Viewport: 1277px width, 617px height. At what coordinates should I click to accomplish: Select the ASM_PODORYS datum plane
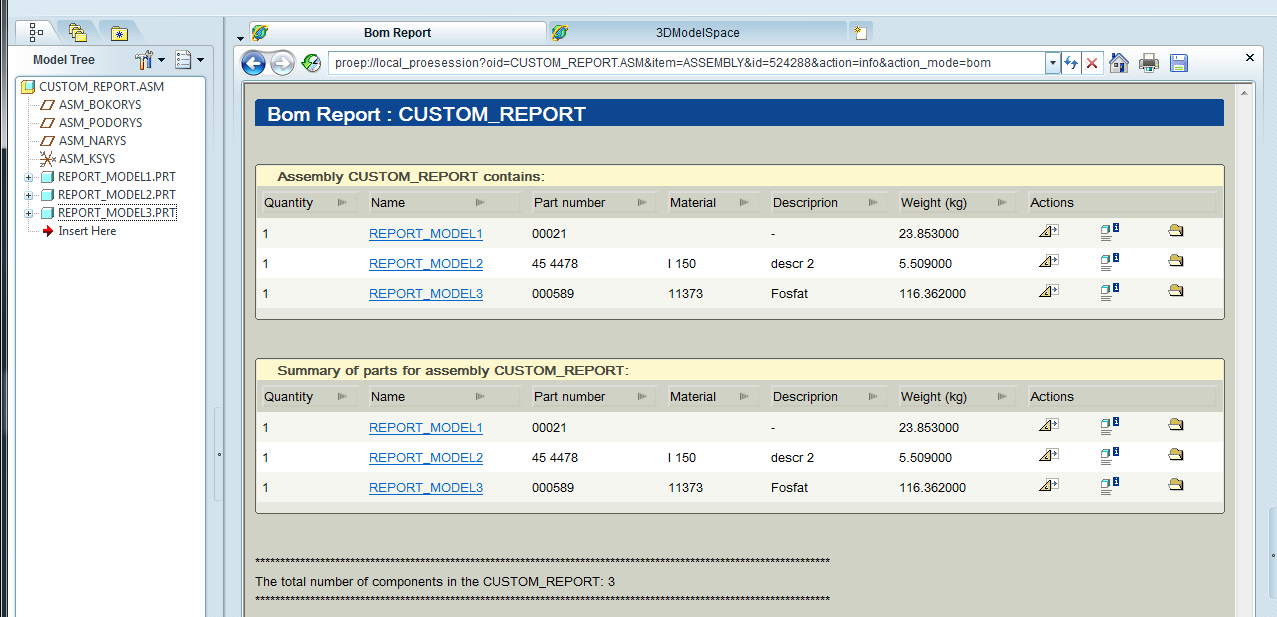91,123
